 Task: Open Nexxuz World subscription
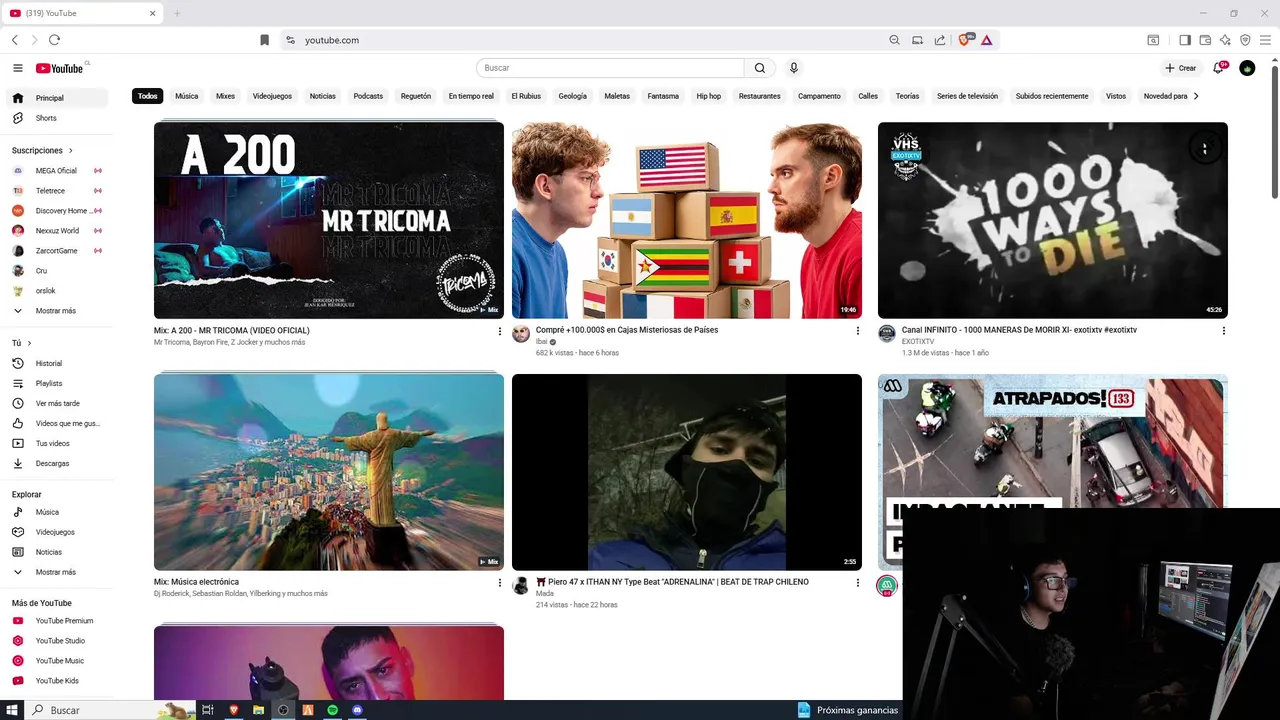pyautogui.click(x=56, y=231)
